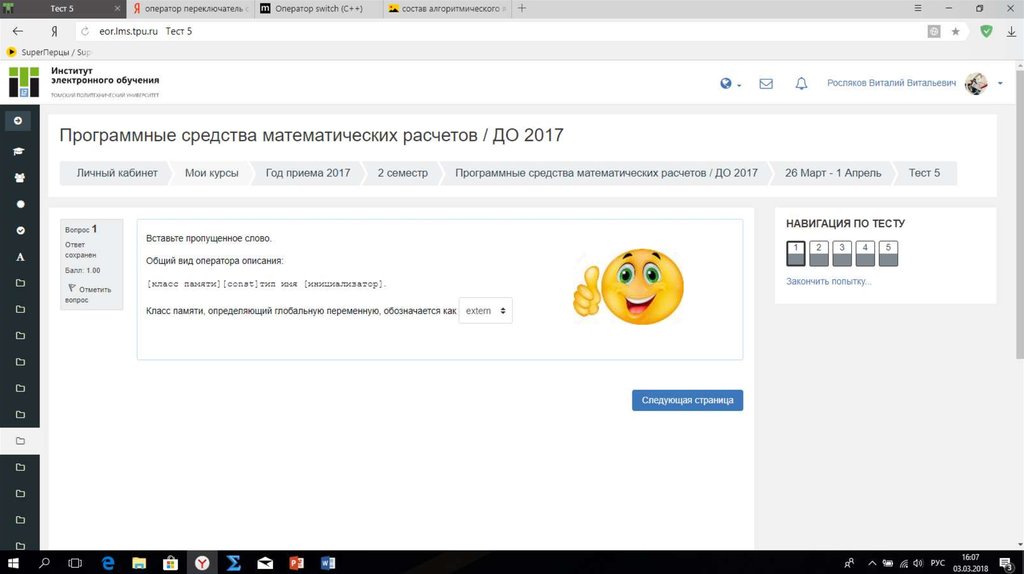Open Task View from taskbar
Screen dimensions: 1024x574
click(75, 562)
